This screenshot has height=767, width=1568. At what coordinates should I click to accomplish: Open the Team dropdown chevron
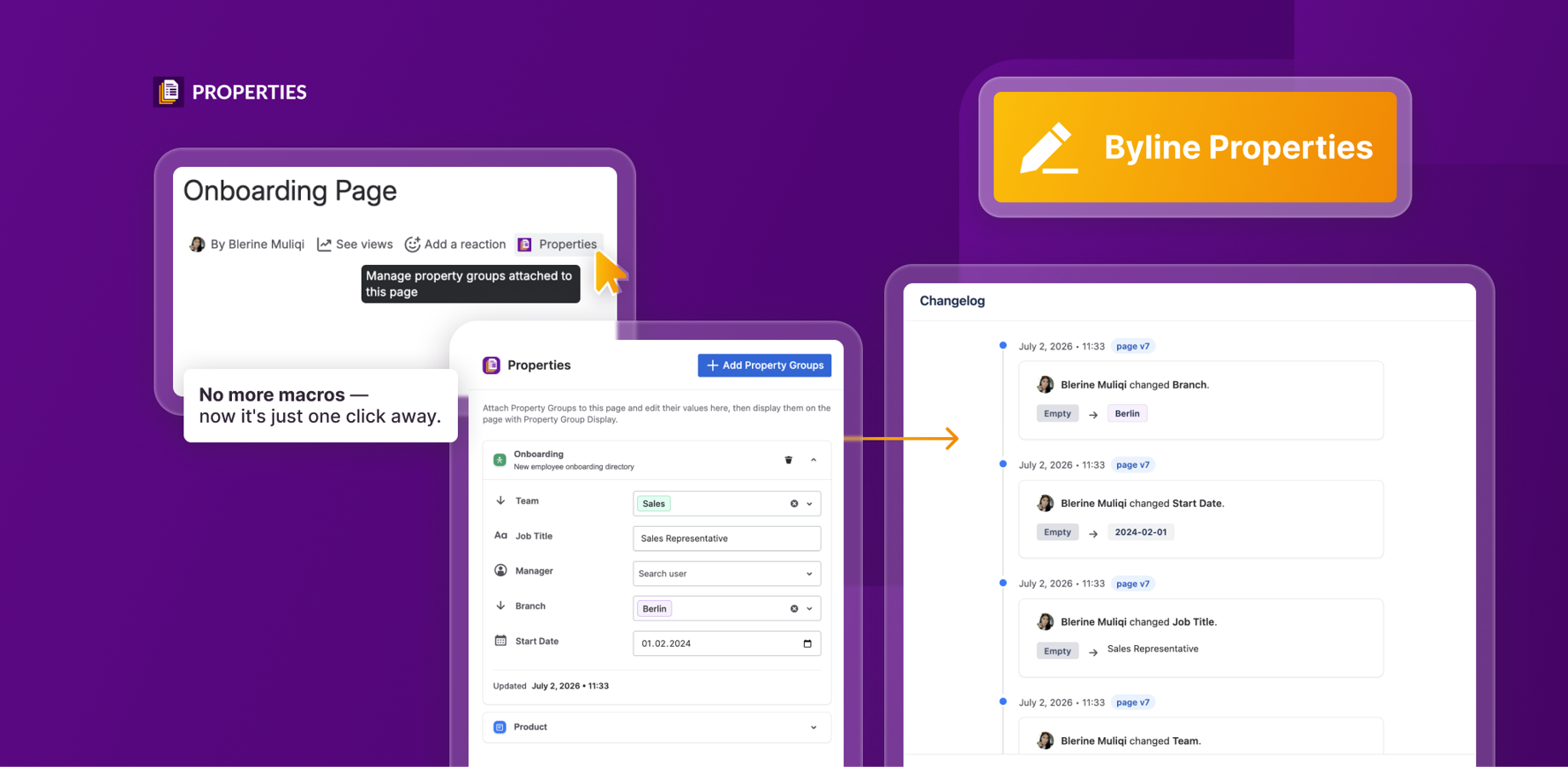tap(810, 504)
